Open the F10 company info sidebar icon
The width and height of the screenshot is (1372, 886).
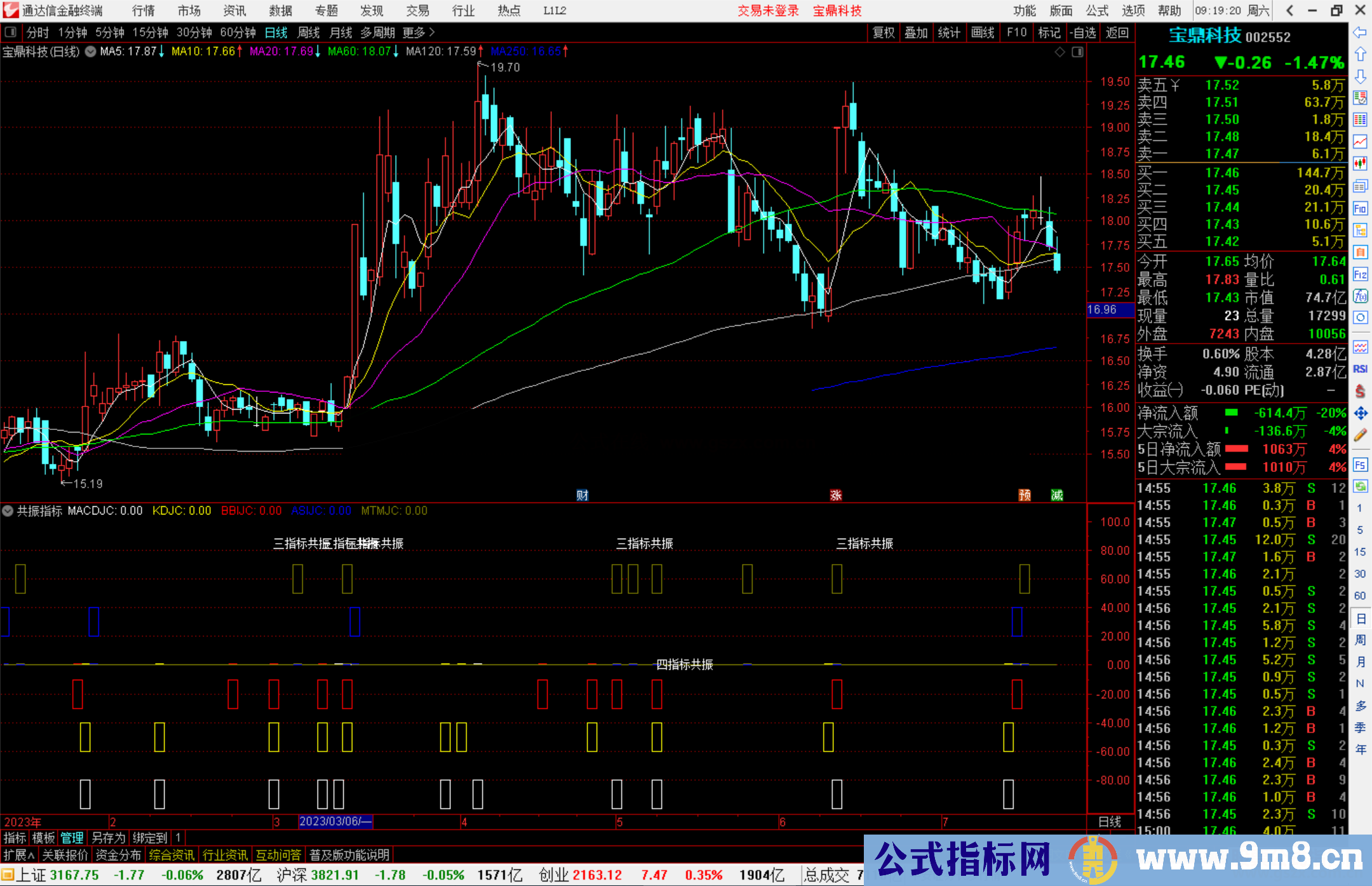[x=1360, y=208]
